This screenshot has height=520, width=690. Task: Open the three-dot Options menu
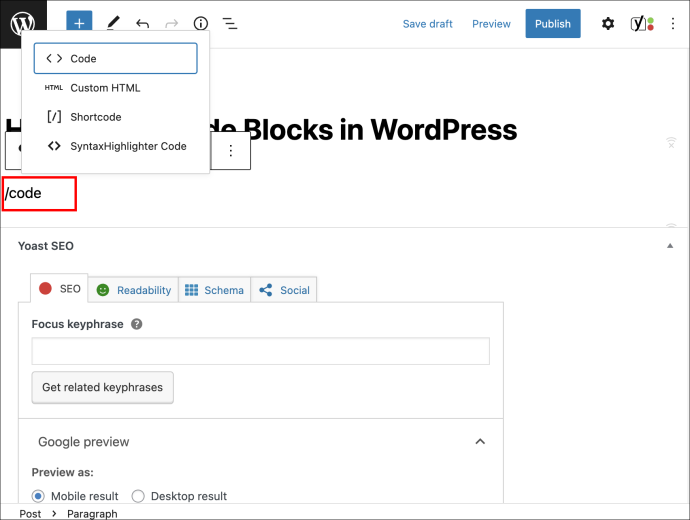click(x=672, y=23)
